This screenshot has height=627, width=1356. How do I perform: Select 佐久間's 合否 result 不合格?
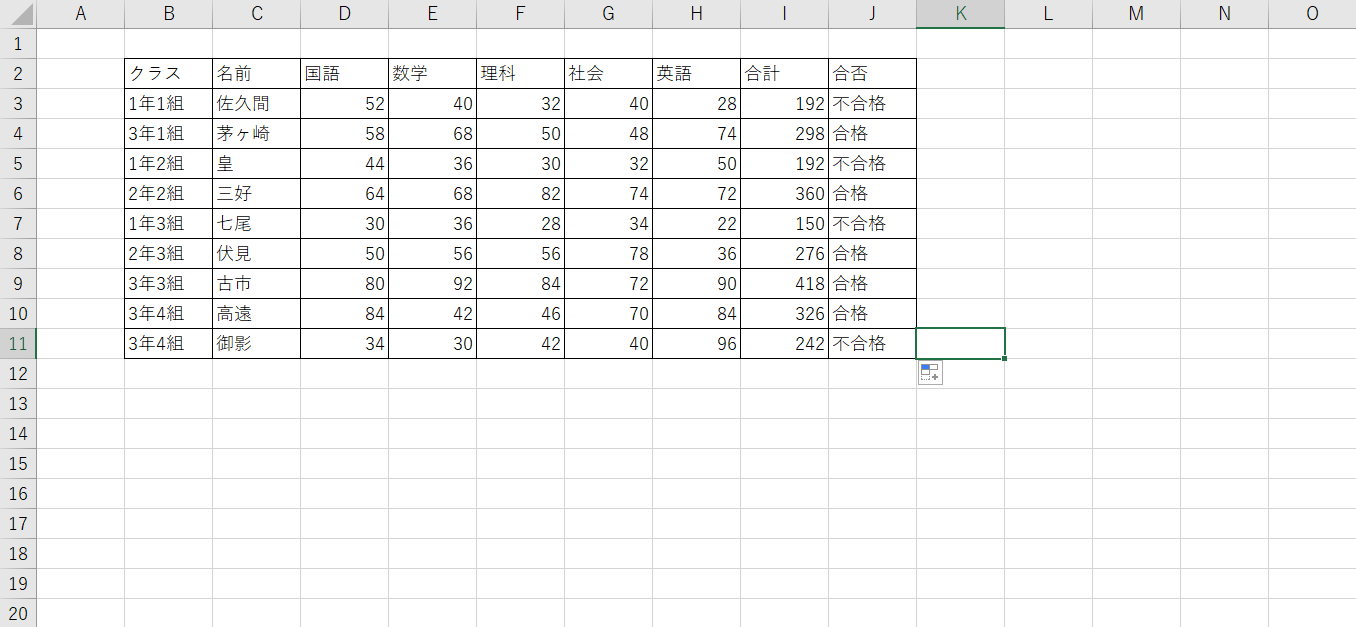point(873,104)
